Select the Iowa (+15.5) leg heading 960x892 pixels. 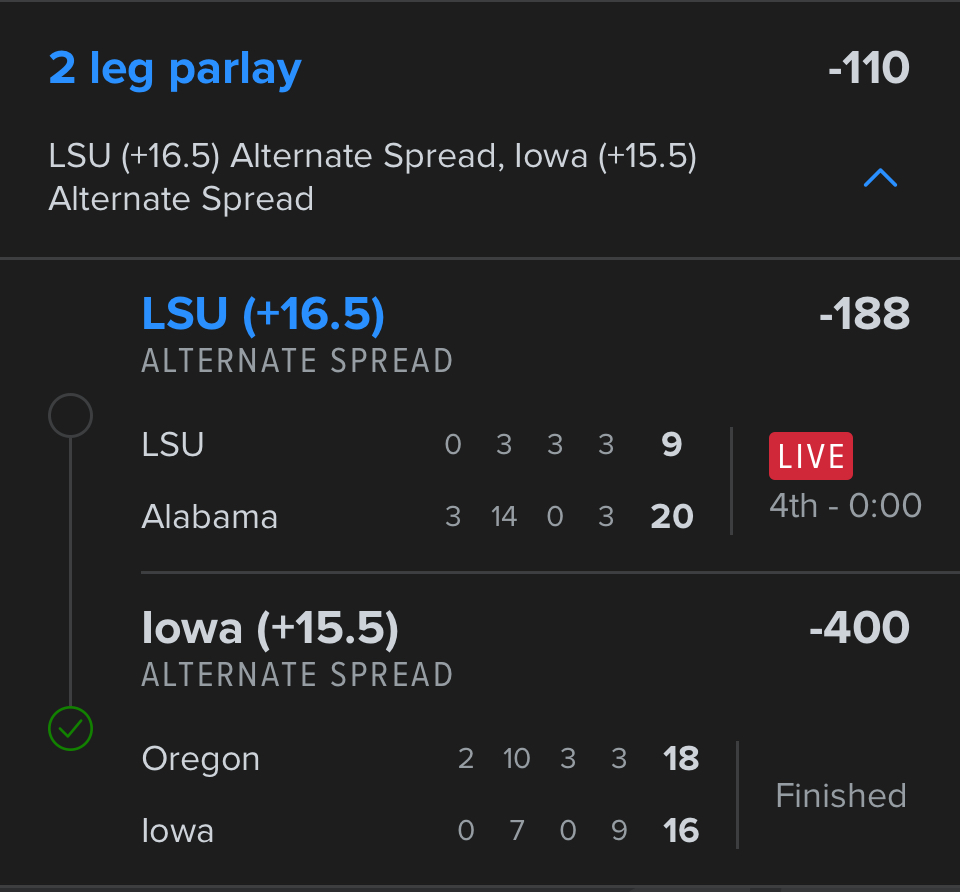tap(270, 628)
